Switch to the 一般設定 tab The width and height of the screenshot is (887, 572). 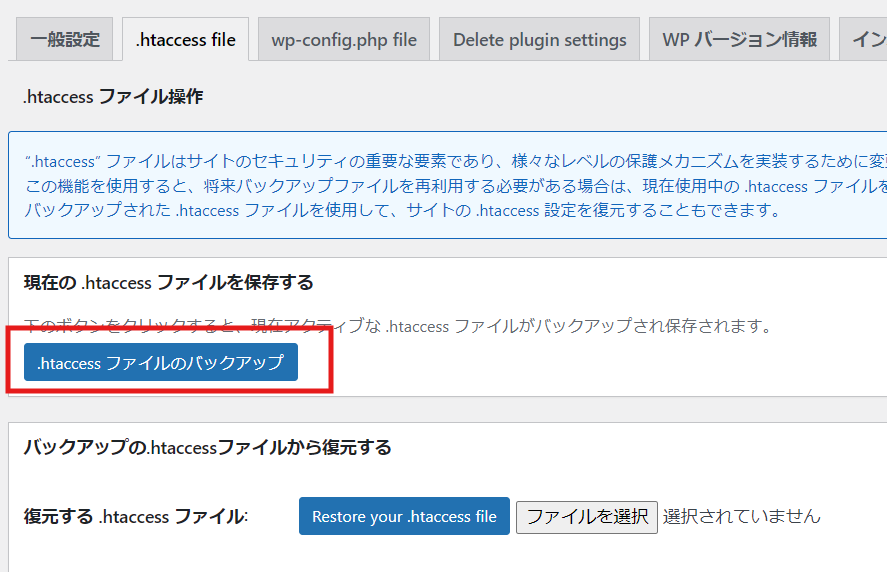click(x=65, y=40)
